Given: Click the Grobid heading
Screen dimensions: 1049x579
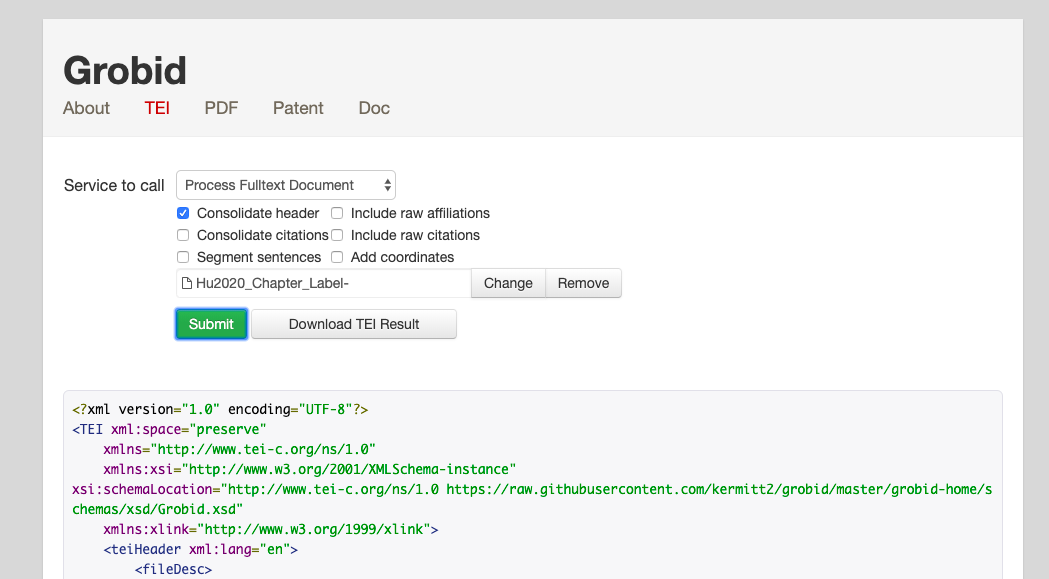Looking at the screenshot, I should [x=124, y=71].
